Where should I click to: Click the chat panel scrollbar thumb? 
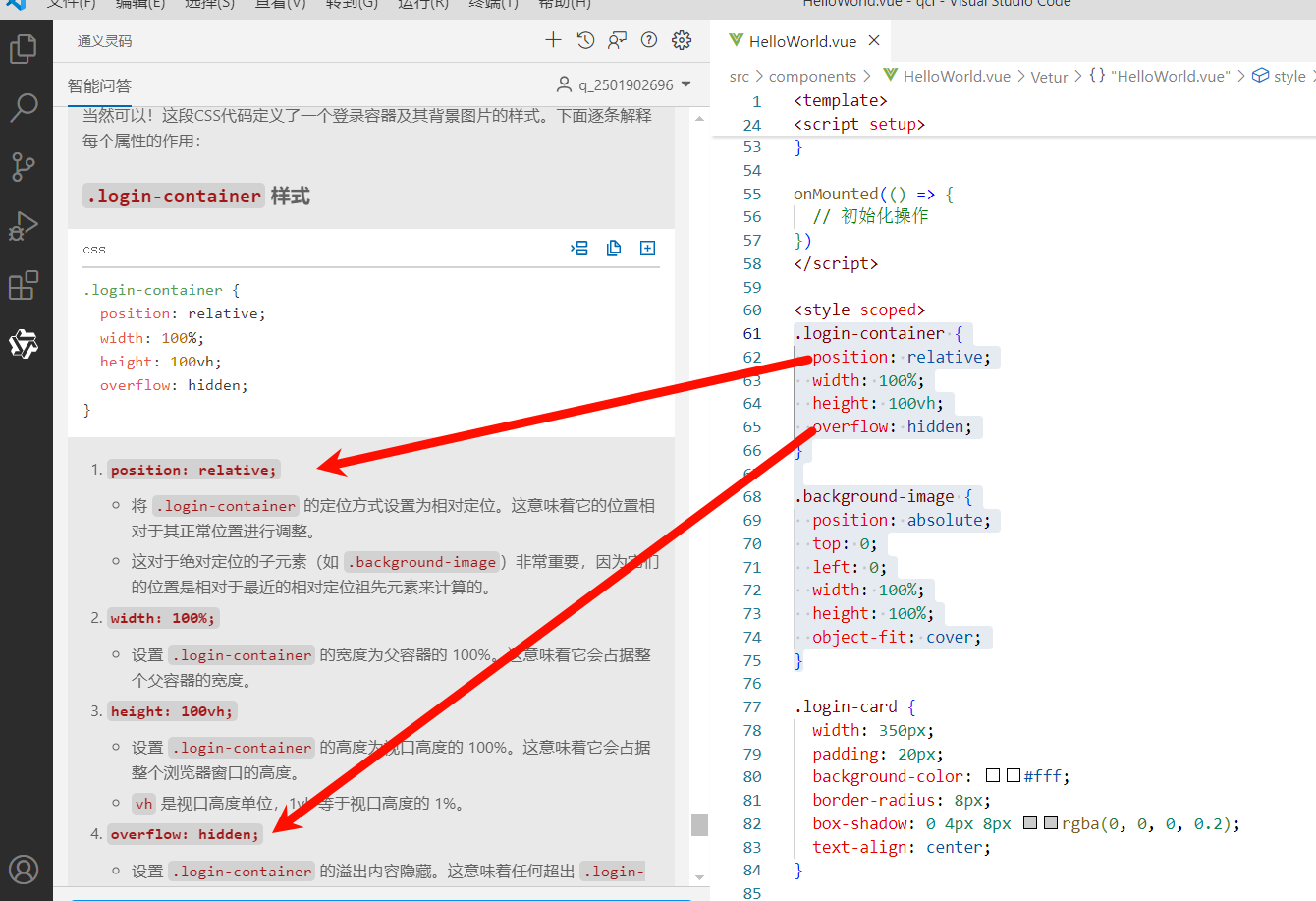point(699,824)
